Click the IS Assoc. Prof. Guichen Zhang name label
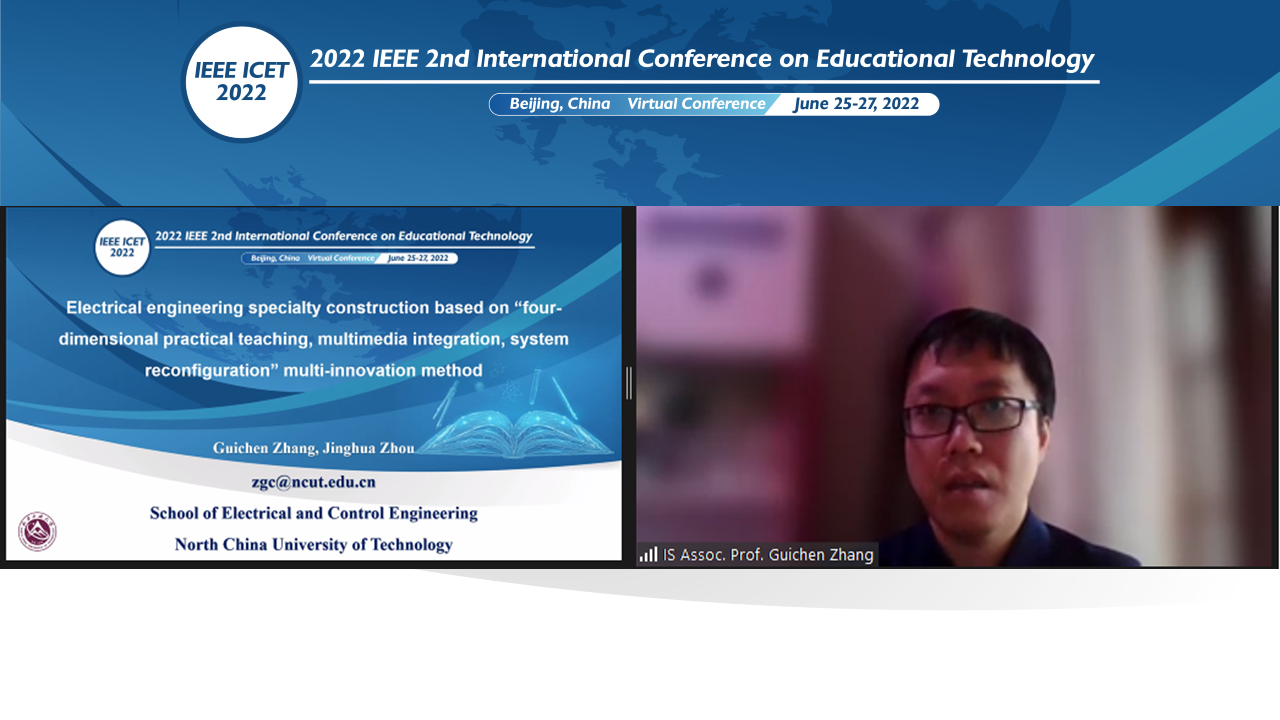The width and height of the screenshot is (1280, 720). pos(770,554)
